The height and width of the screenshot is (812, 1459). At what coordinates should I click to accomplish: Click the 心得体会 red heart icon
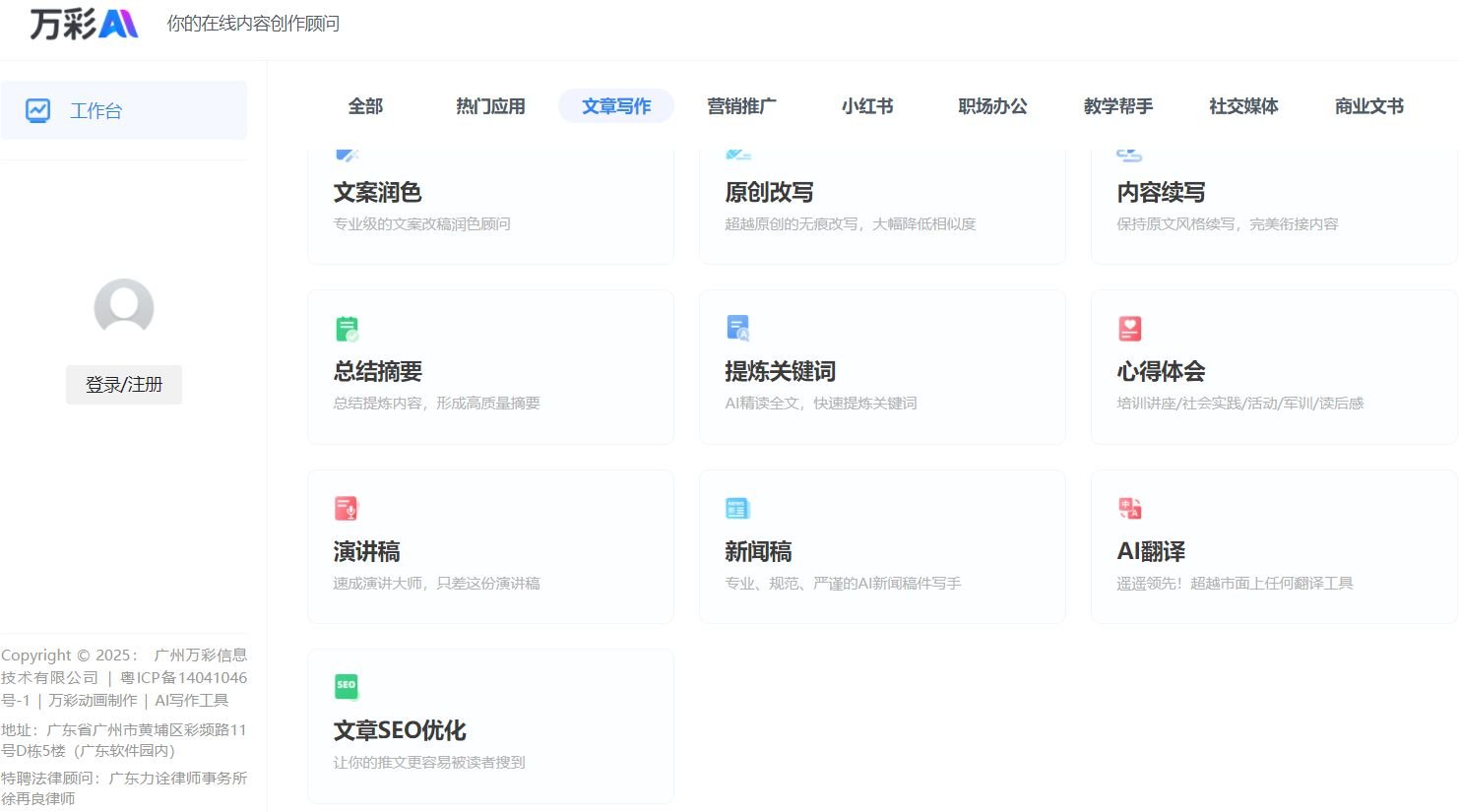tap(1129, 329)
